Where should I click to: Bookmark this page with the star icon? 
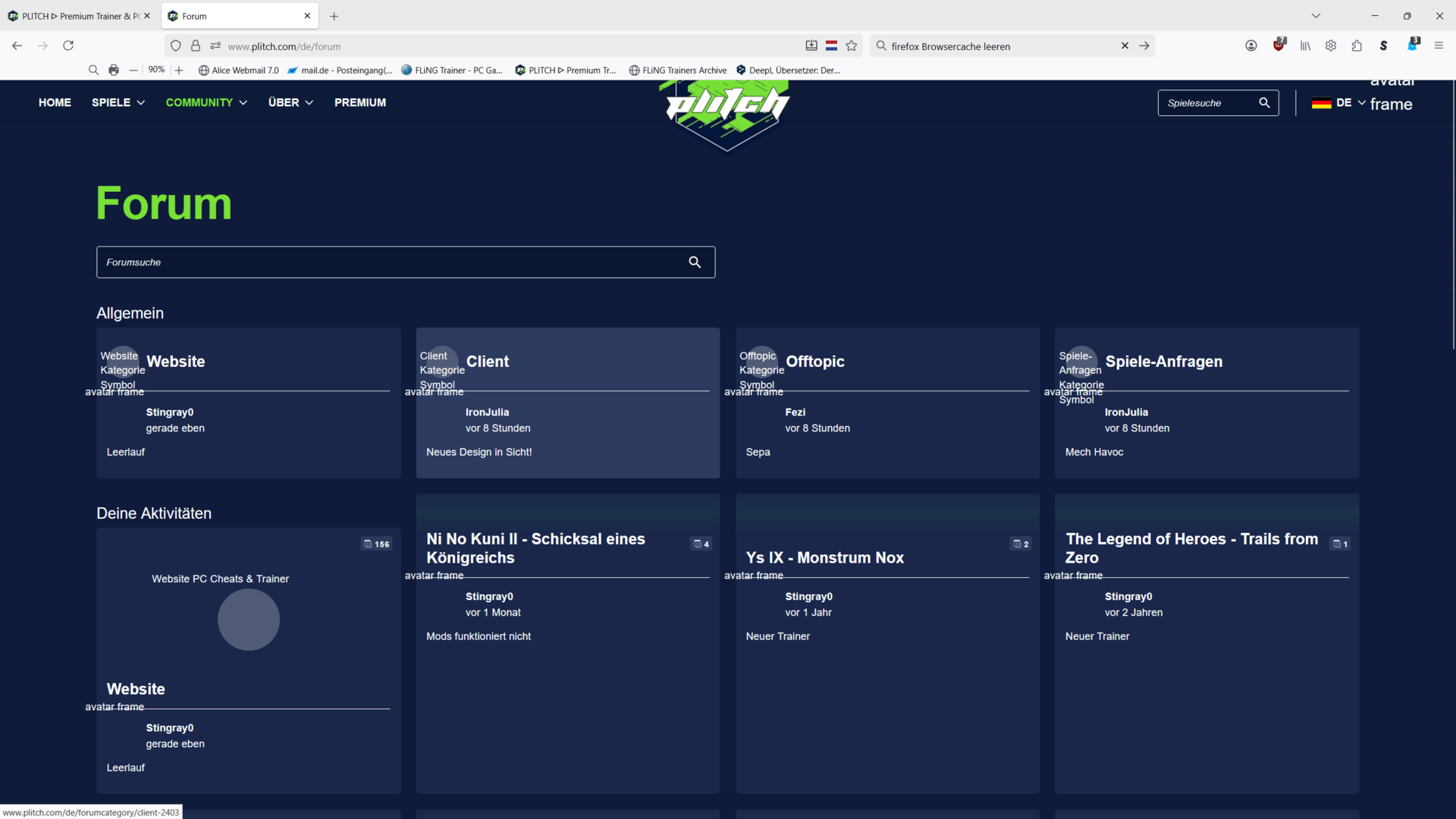[x=852, y=46]
